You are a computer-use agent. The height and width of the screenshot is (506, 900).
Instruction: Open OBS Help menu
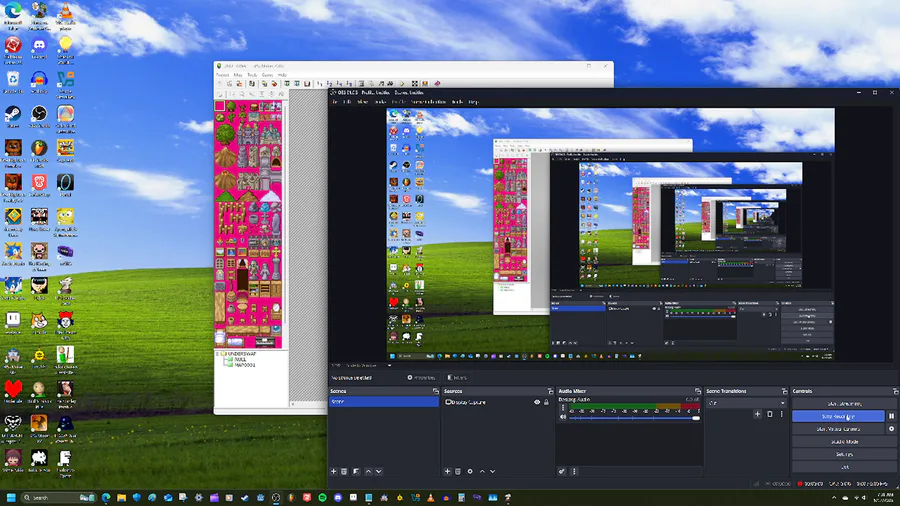click(x=474, y=102)
